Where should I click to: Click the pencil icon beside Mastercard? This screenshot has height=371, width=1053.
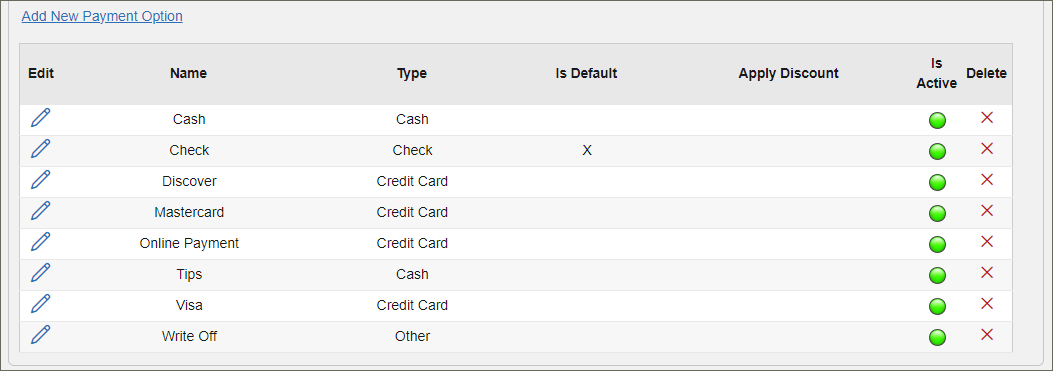pos(40,210)
